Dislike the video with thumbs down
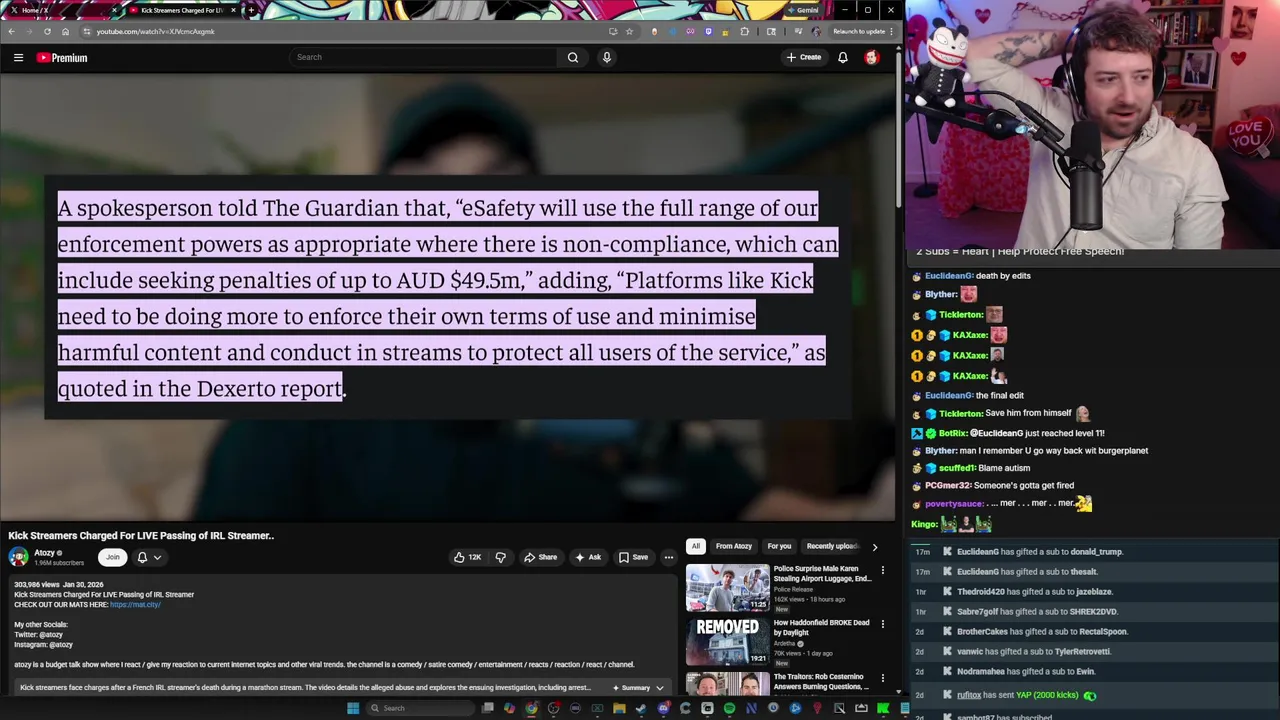1280x720 pixels. 500,557
